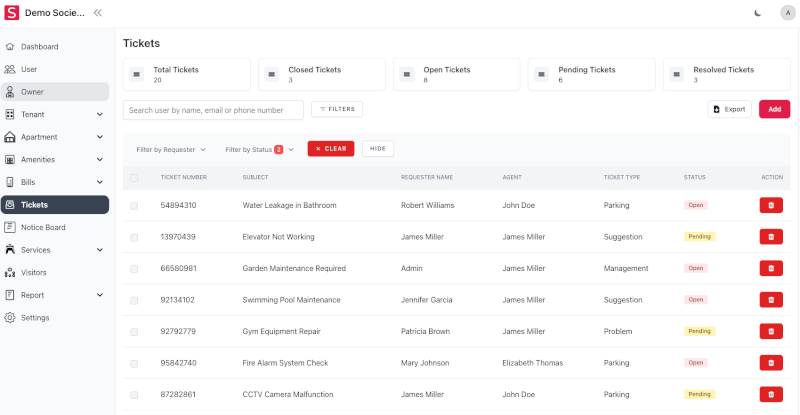
Task: Toggle dark mode moon icon
Action: tap(758, 13)
